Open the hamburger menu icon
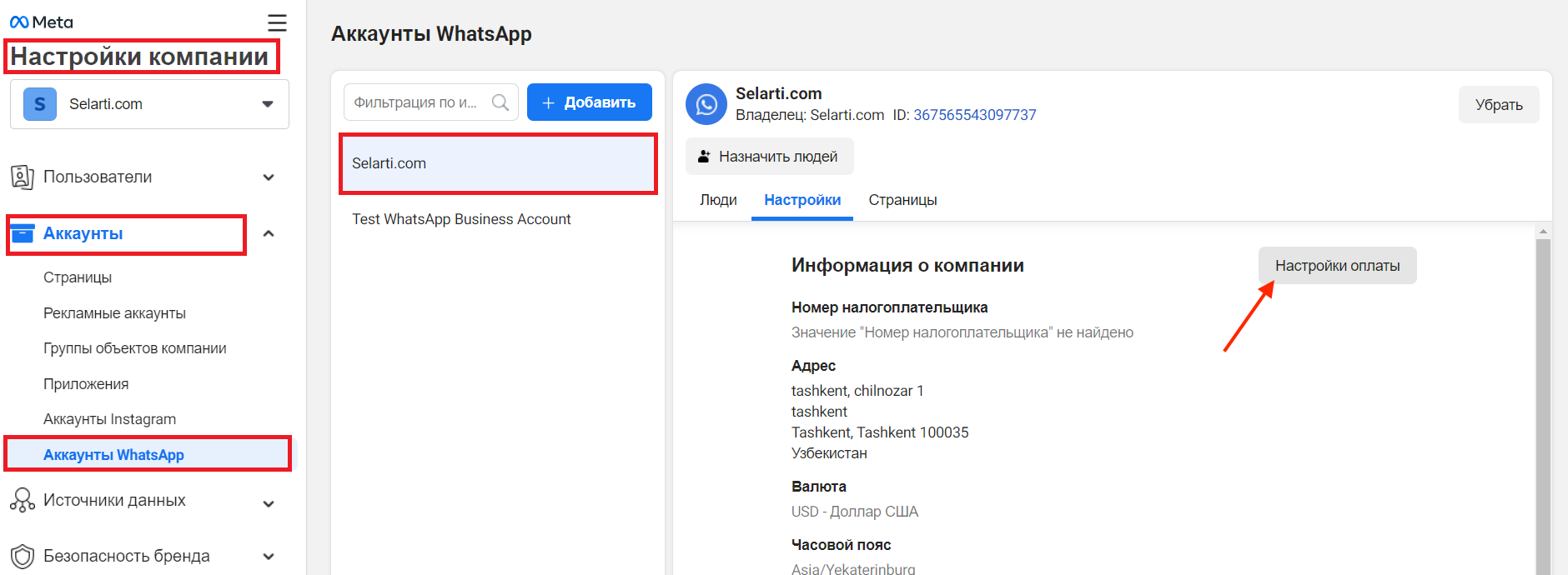Screen dimensions: 1568x575 [x=277, y=22]
